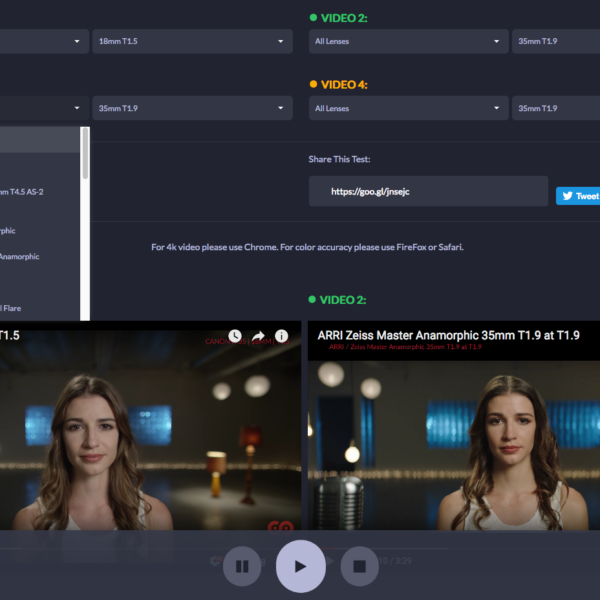
Task: Click the red channel logo on video 1
Action: (x=280, y=526)
